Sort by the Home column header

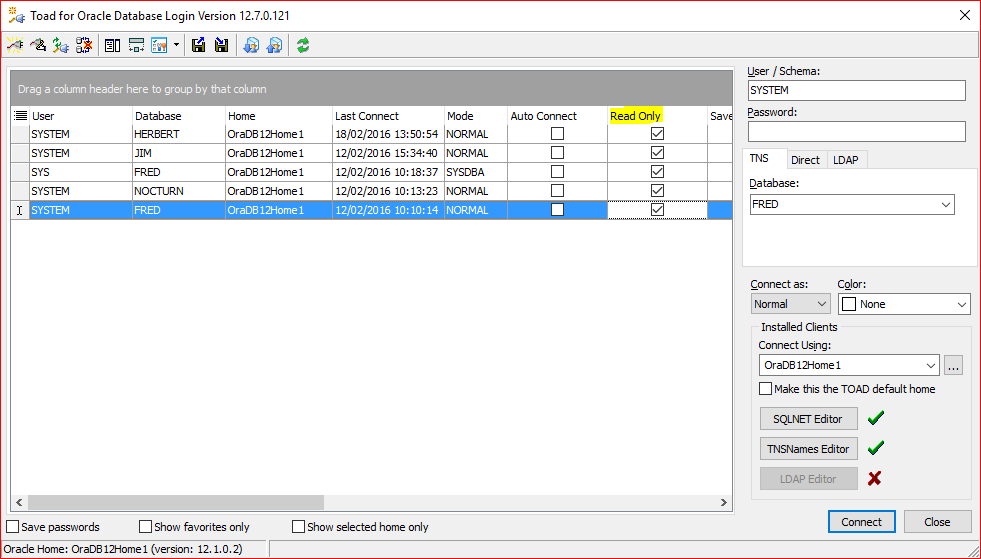(279, 116)
